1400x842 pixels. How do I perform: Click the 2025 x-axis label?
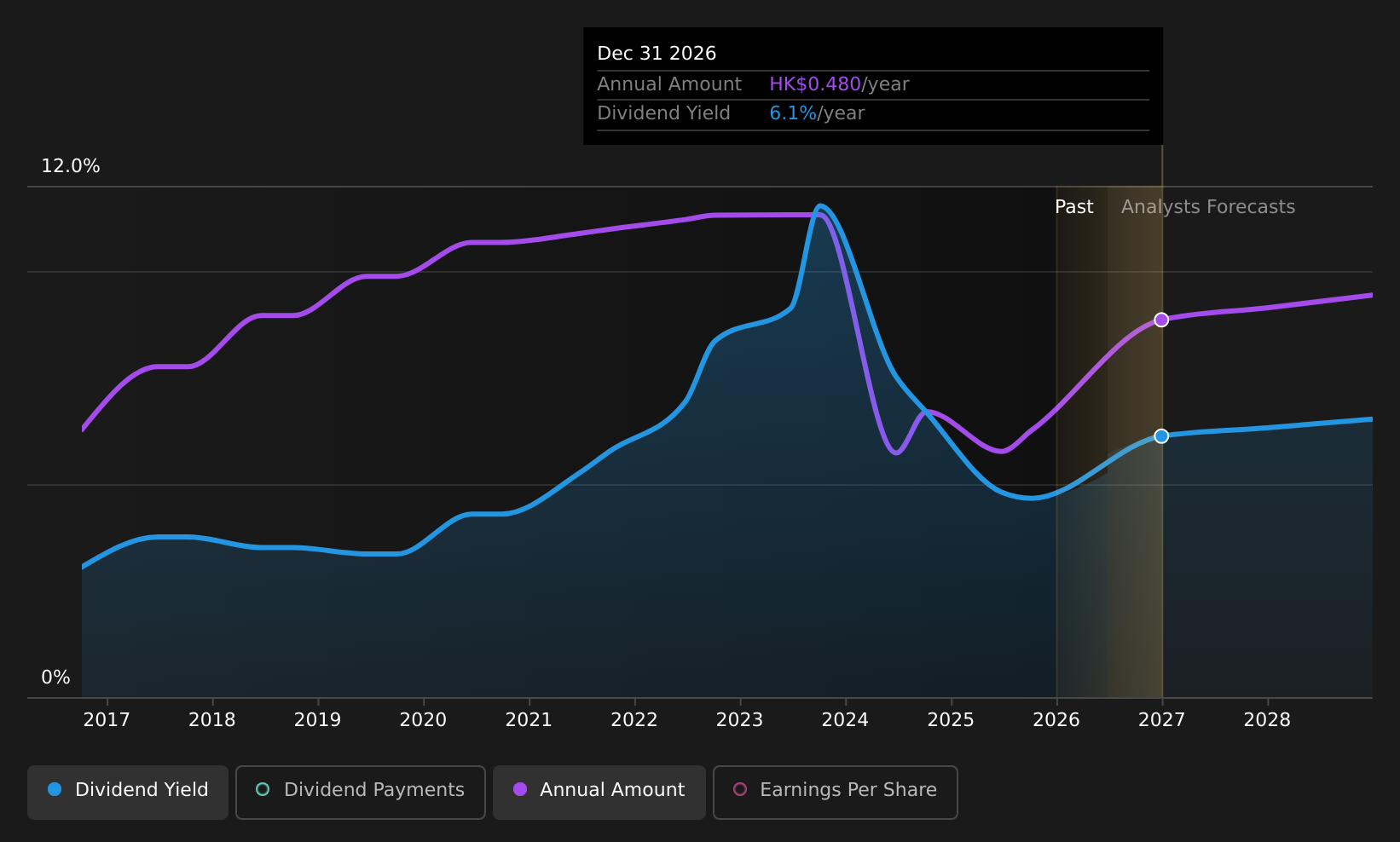[x=951, y=720]
